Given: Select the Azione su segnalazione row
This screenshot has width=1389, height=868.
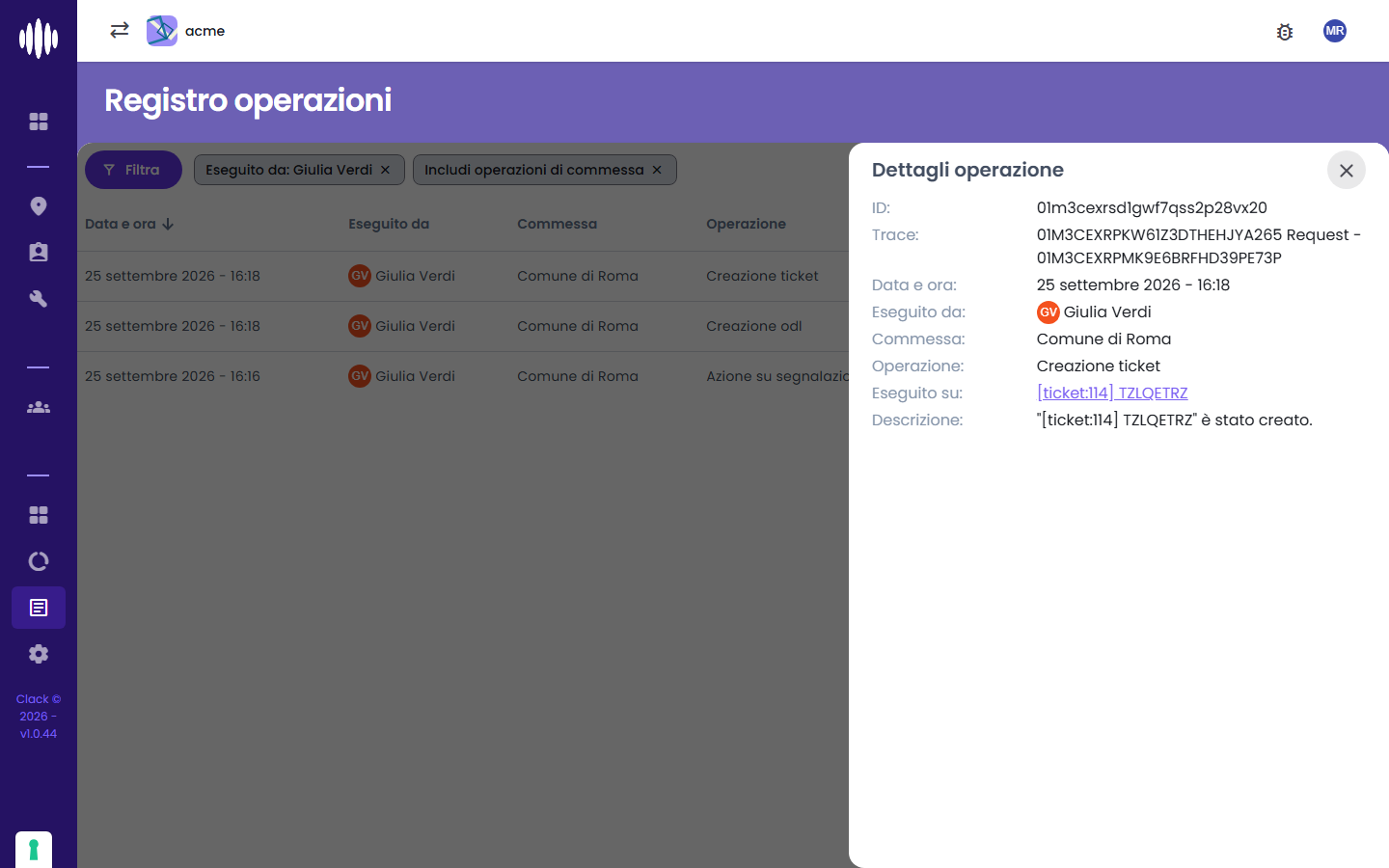Looking at the screenshot, I should pos(463,376).
